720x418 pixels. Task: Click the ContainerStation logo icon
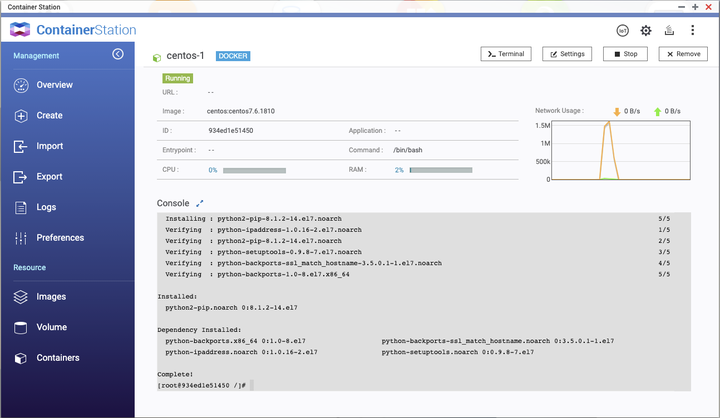point(20,29)
